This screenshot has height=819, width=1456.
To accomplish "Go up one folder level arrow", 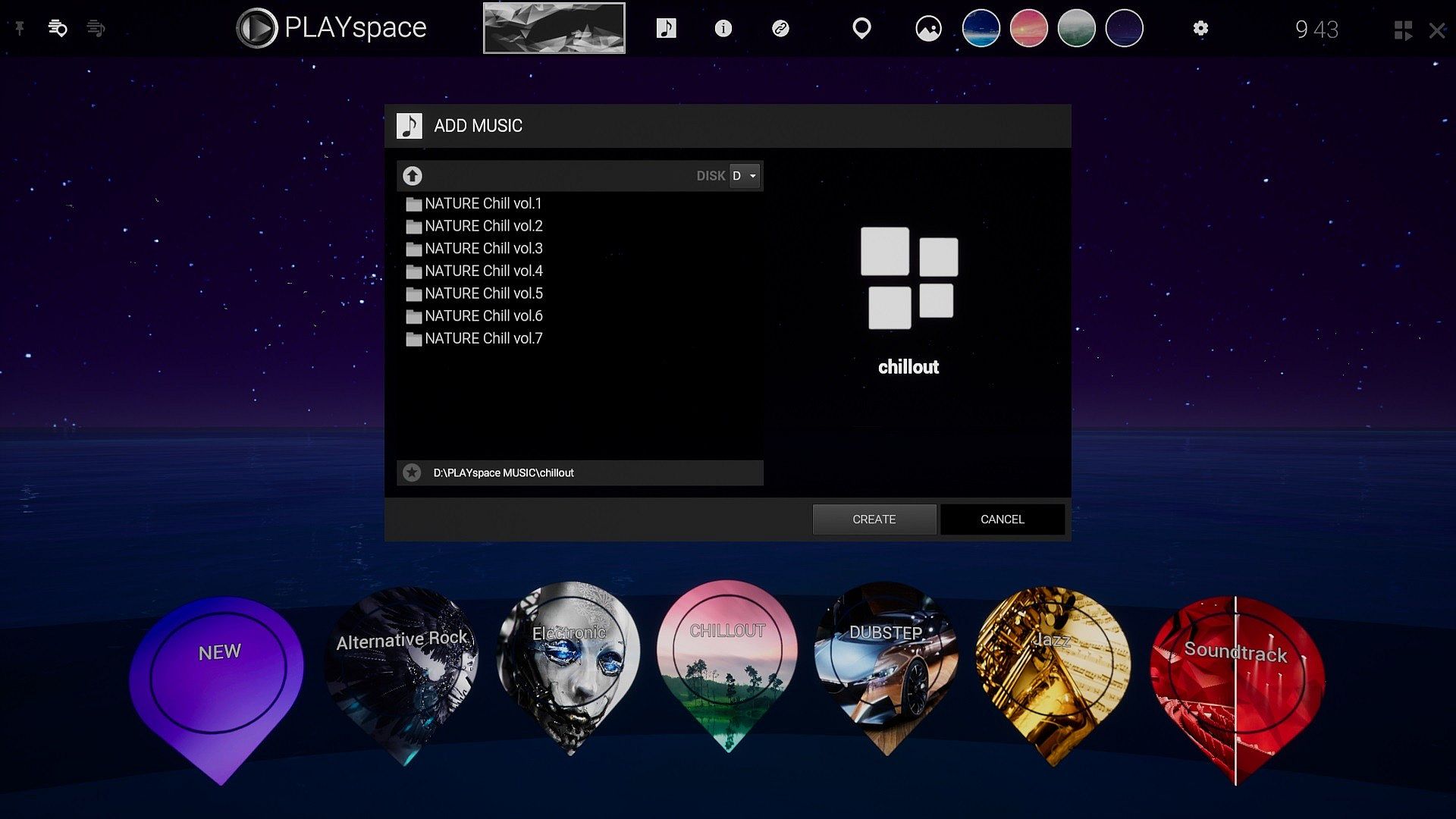I will 412,176.
